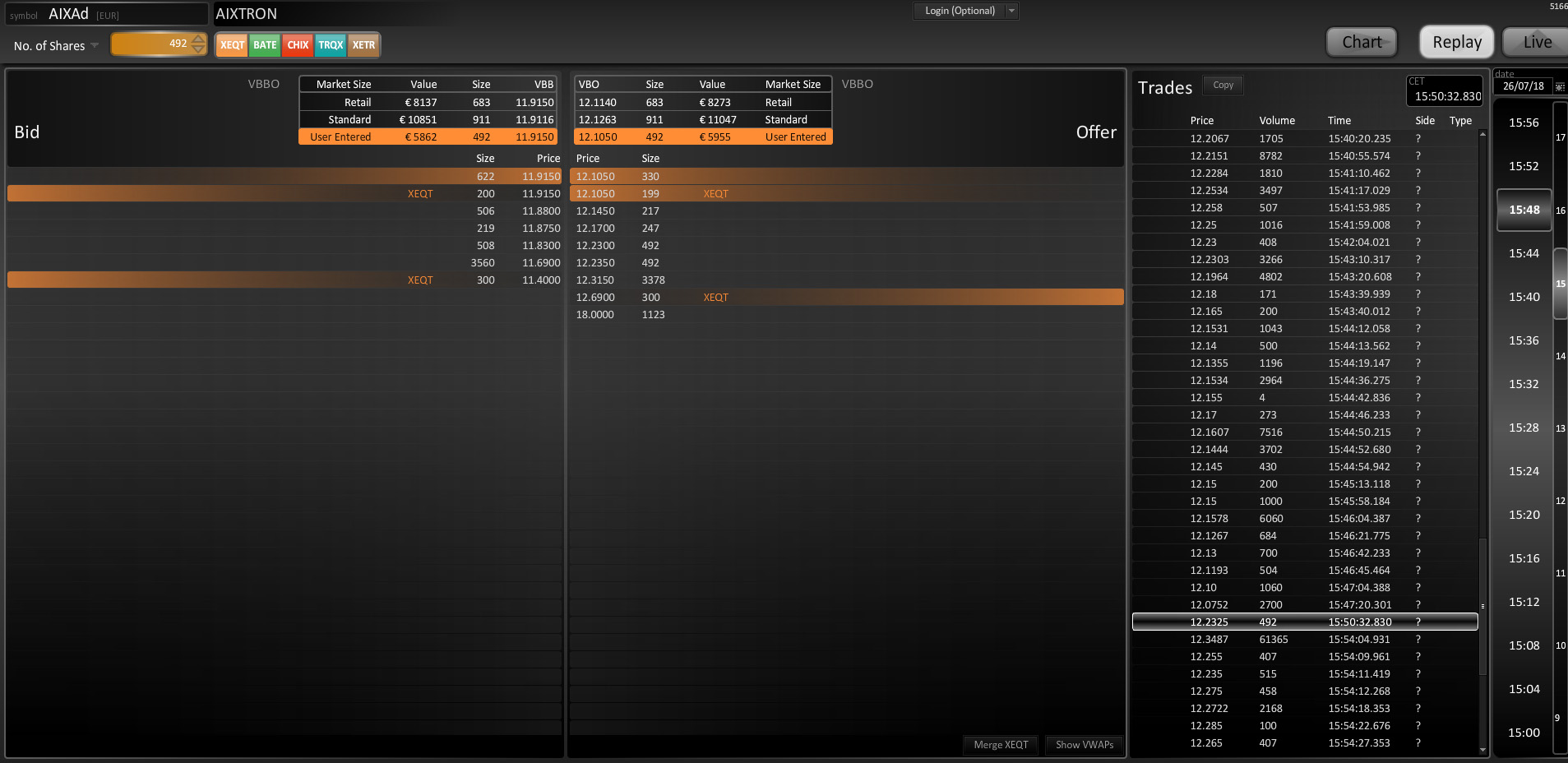Open the date calendar picker icon
Viewport: 1568px width, 763px height.
pyautogui.click(x=1560, y=86)
